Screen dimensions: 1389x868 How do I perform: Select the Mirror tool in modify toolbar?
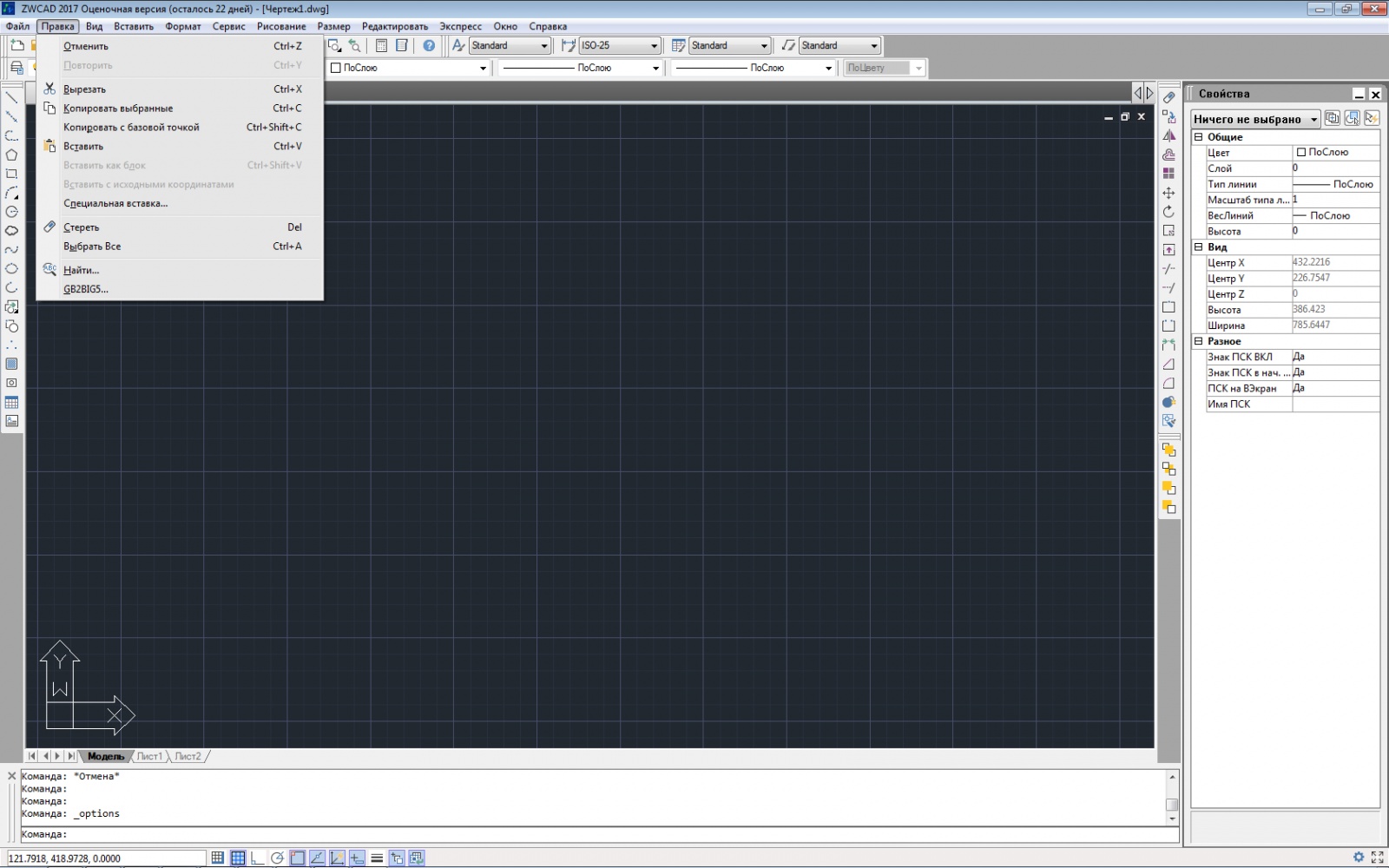click(1168, 135)
